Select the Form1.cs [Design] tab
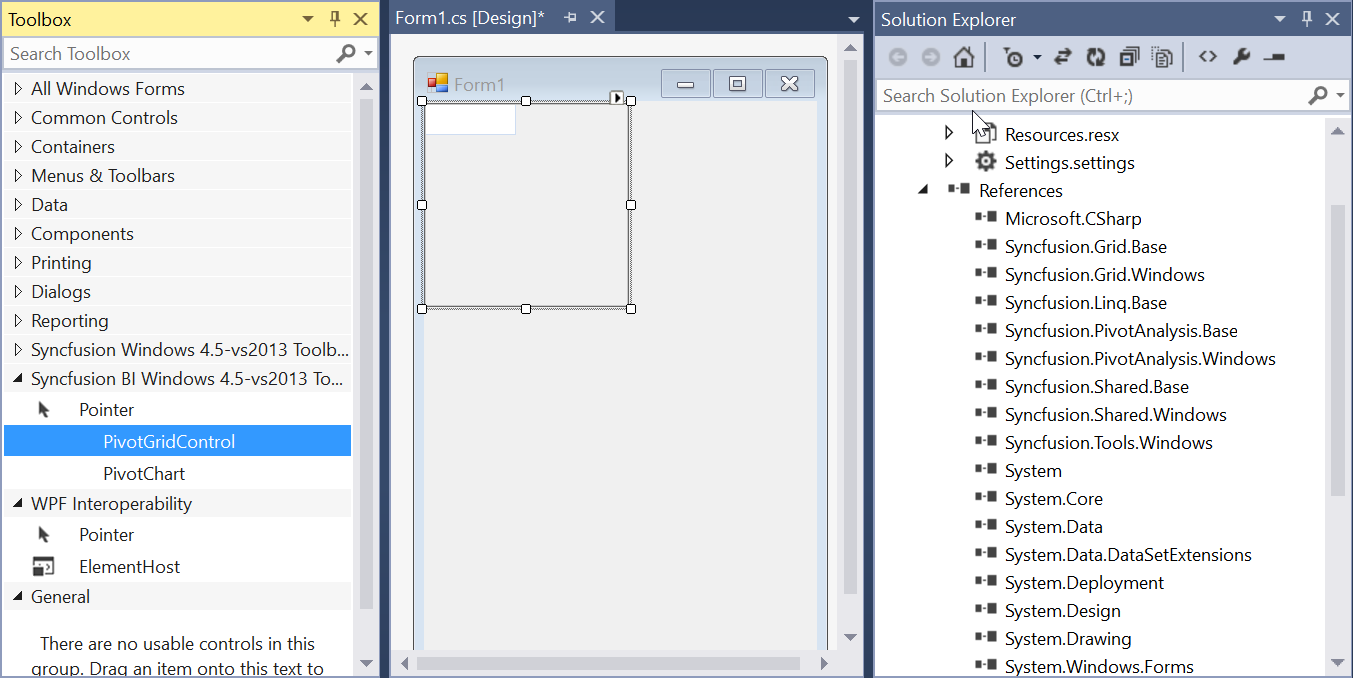Screen dimensions: 1353x678 click(x=470, y=18)
